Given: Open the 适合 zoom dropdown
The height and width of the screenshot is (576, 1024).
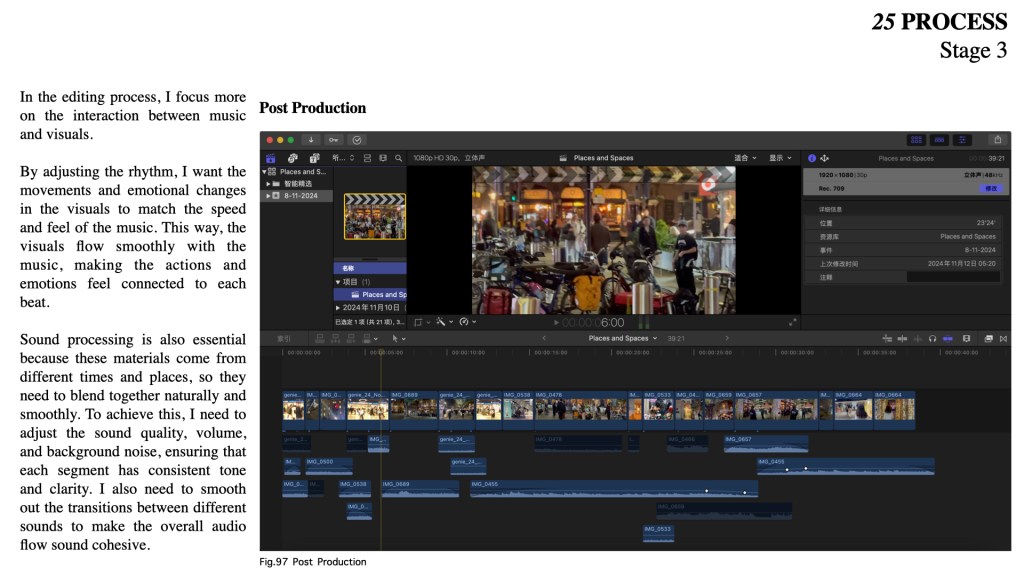Looking at the screenshot, I should click(746, 158).
